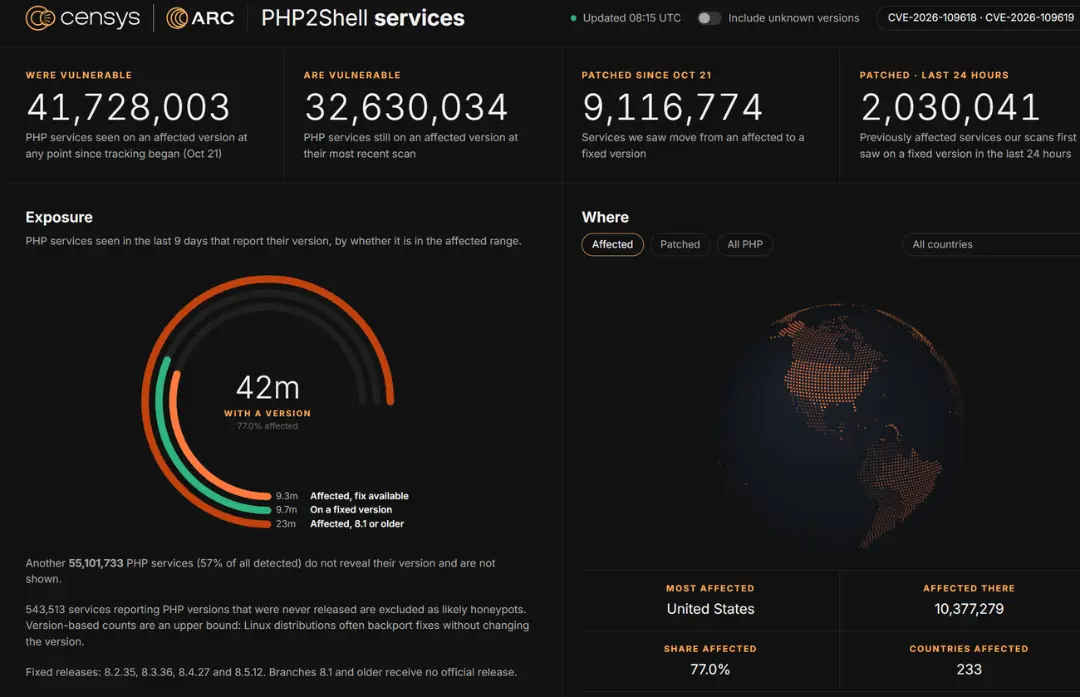Toggle Include unknown versions switch
The width and height of the screenshot is (1080, 697).
click(709, 18)
